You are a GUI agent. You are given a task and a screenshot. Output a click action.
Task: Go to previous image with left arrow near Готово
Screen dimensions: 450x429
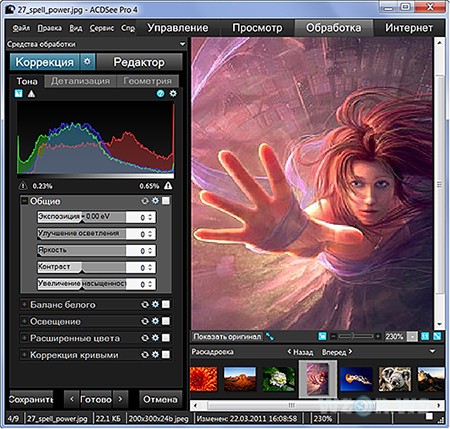72,399
